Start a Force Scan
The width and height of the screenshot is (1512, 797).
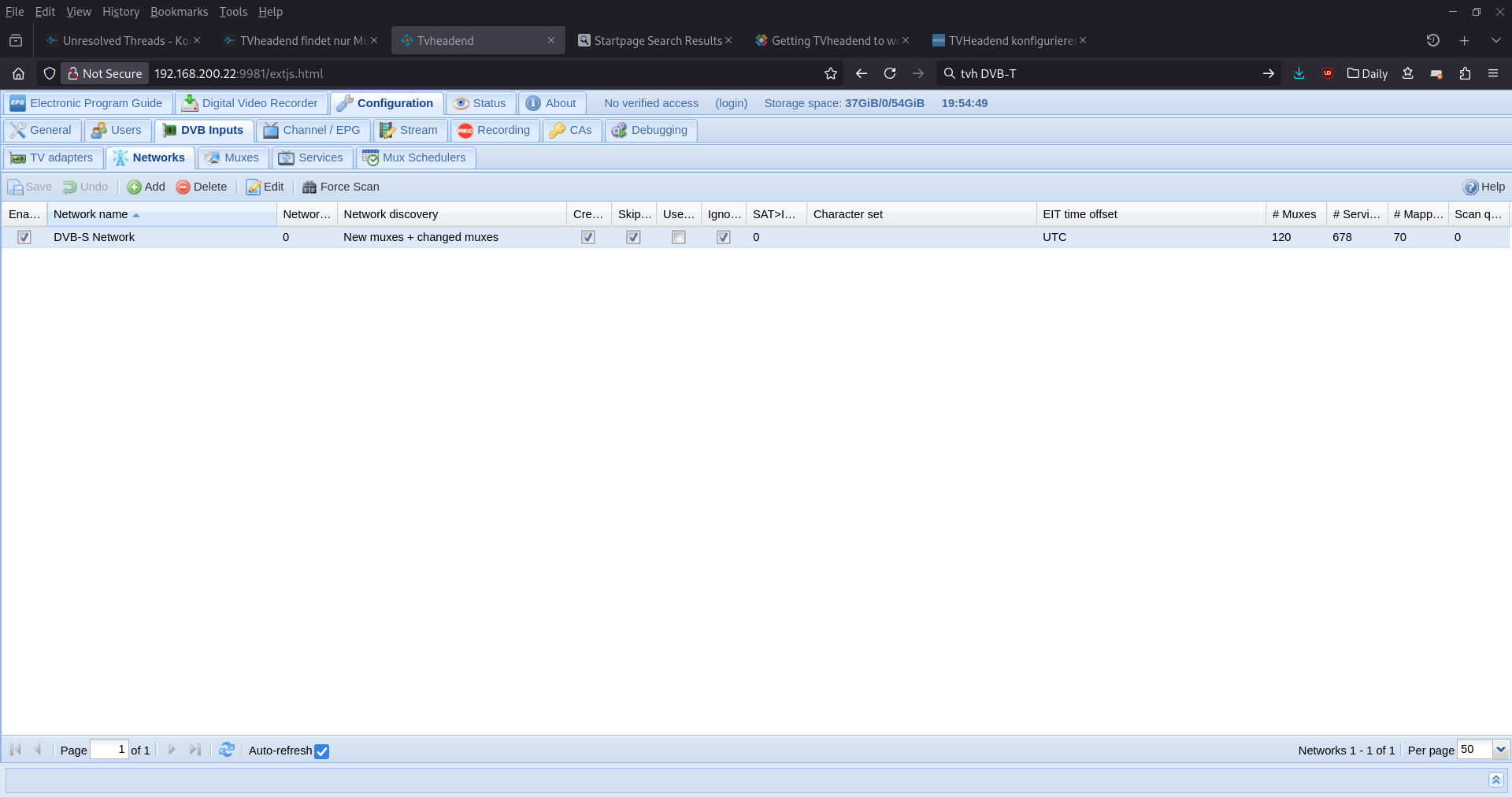(341, 187)
